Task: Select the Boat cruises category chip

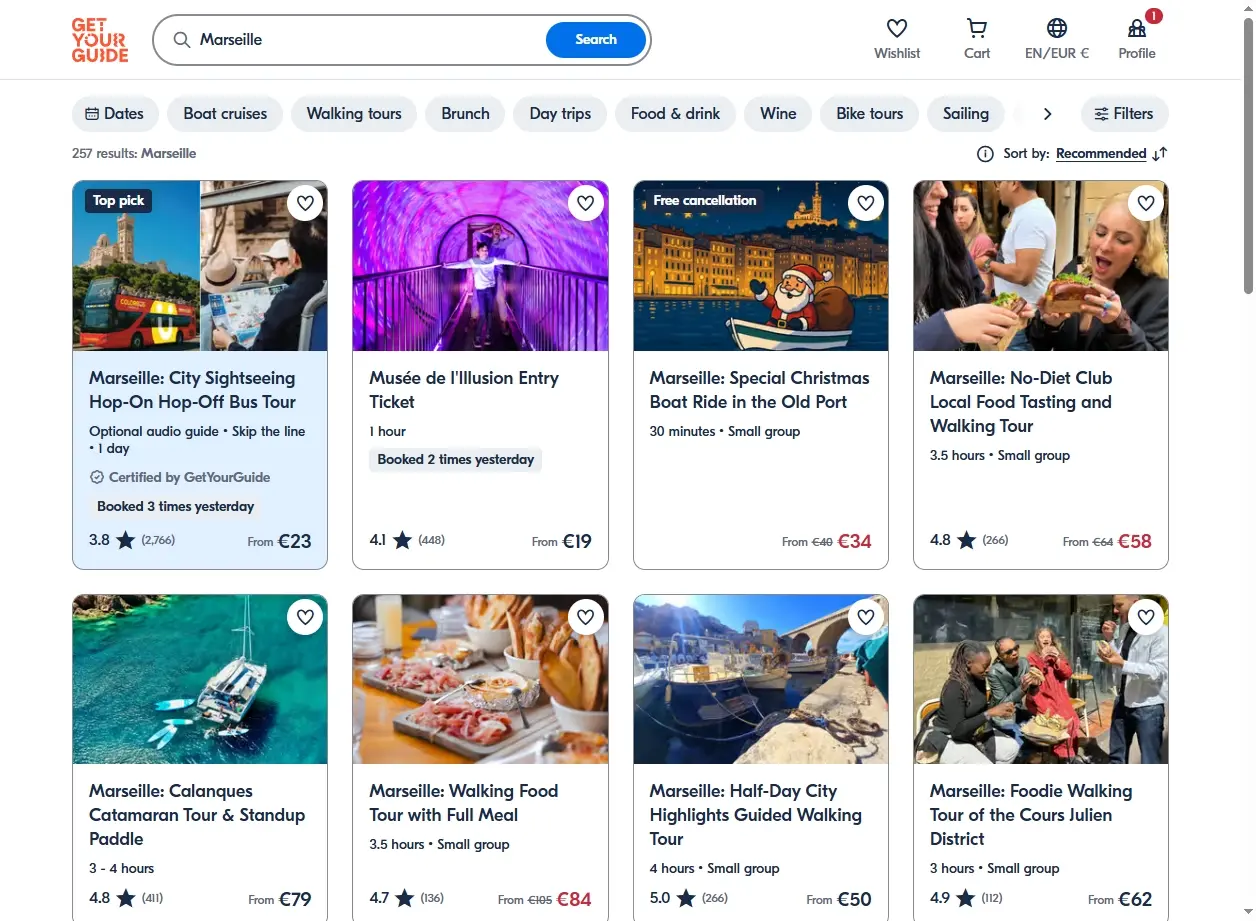Action: (x=225, y=114)
